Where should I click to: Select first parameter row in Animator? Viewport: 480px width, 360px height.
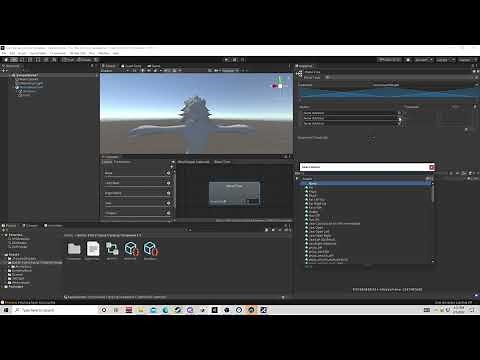coord(137,173)
